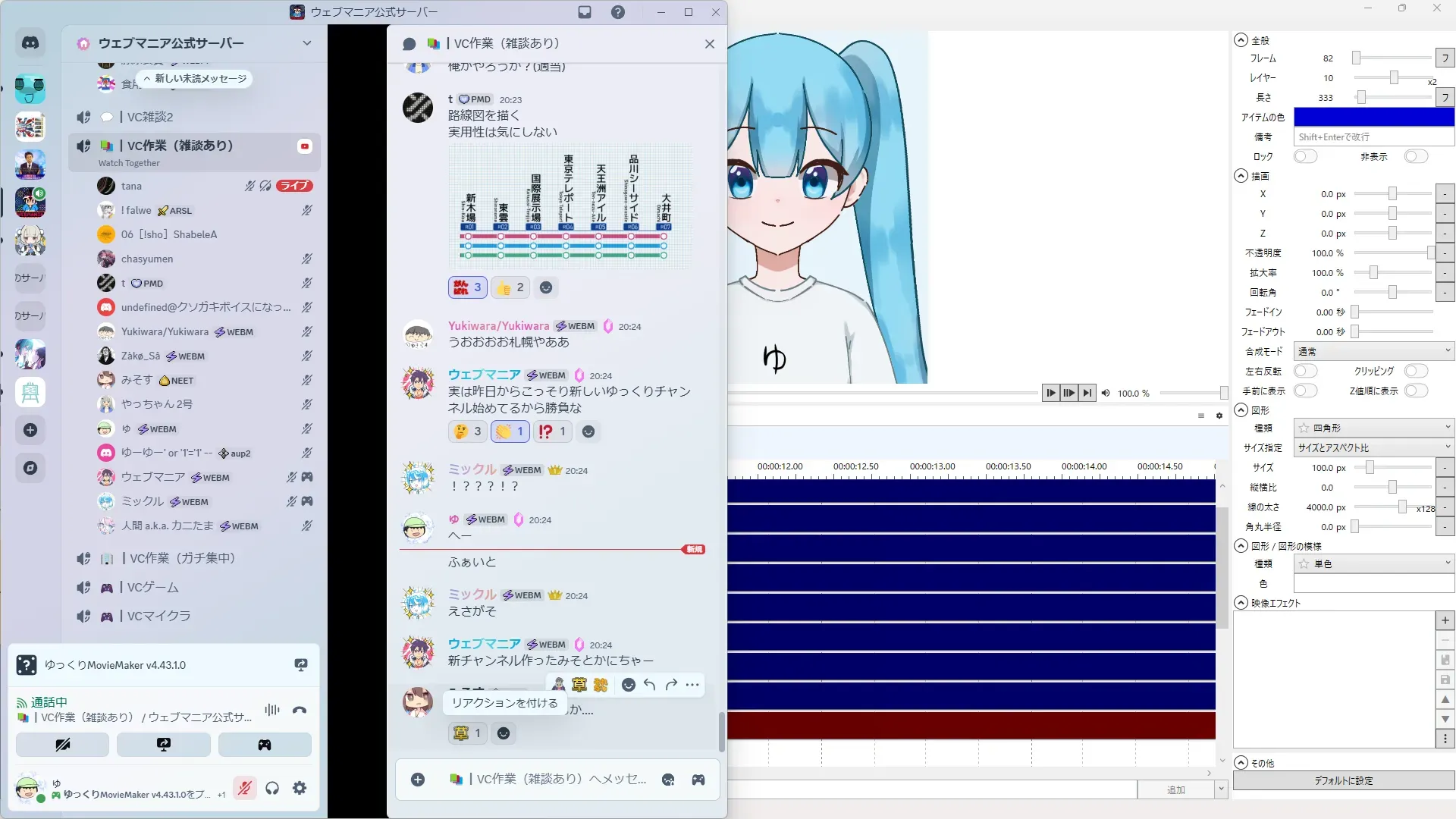
Task: Open Discord direct messages home icon
Action: (x=30, y=43)
